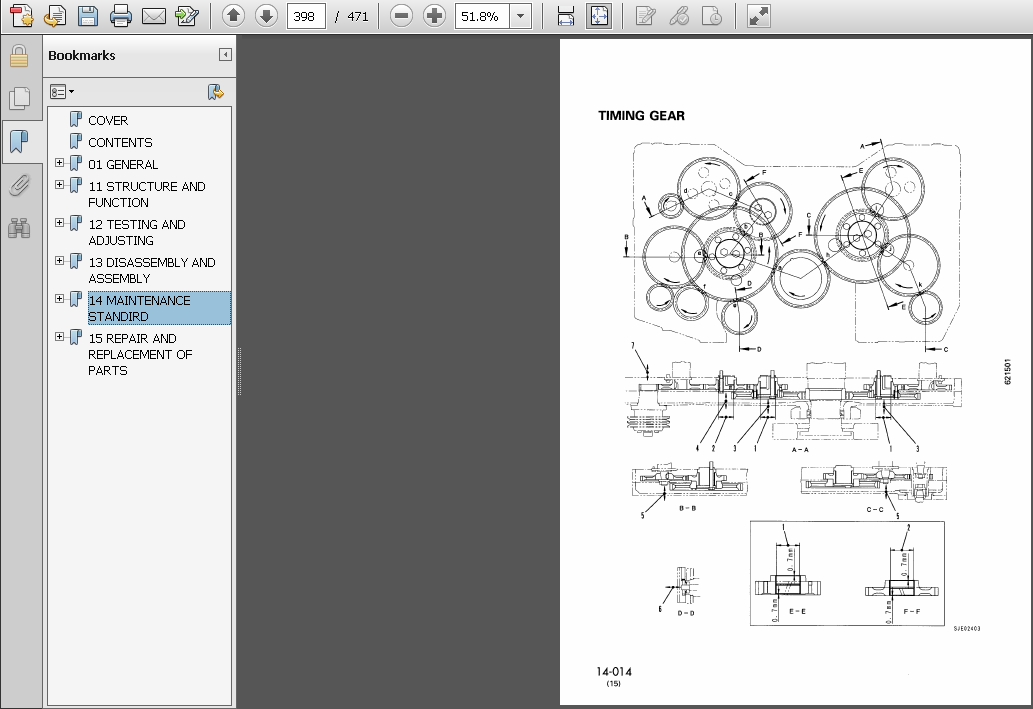Select the 01 GENERAL bookmark label
The image size is (1033, 709).
pos(123,164)
